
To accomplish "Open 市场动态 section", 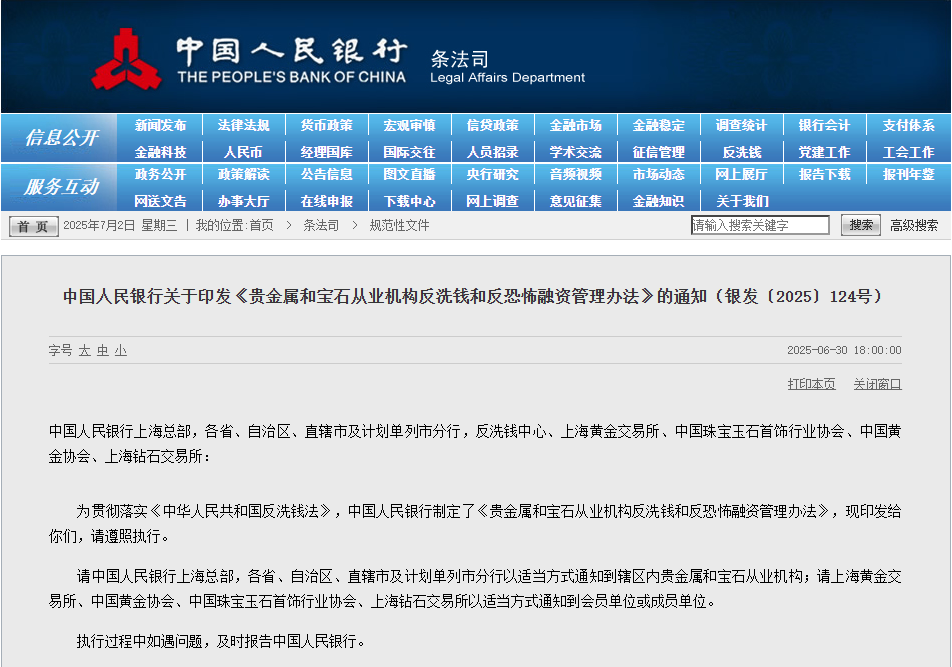I will [x=659, y=174].
